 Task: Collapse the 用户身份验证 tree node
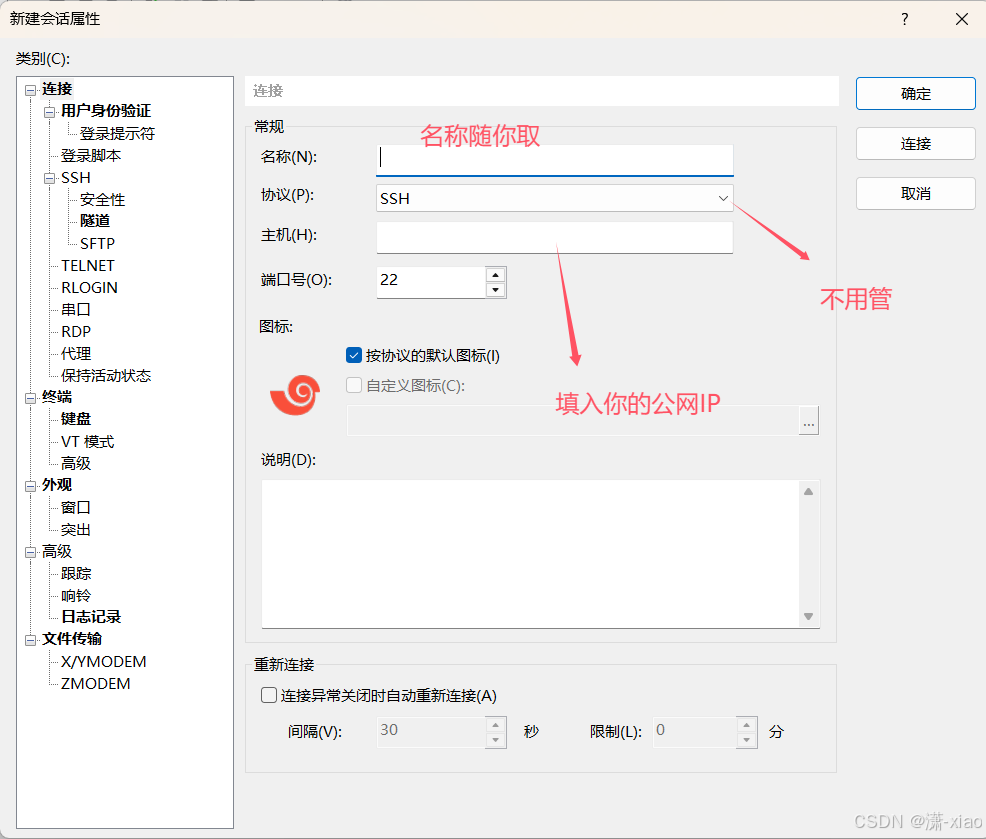click(x=49, y=112)
